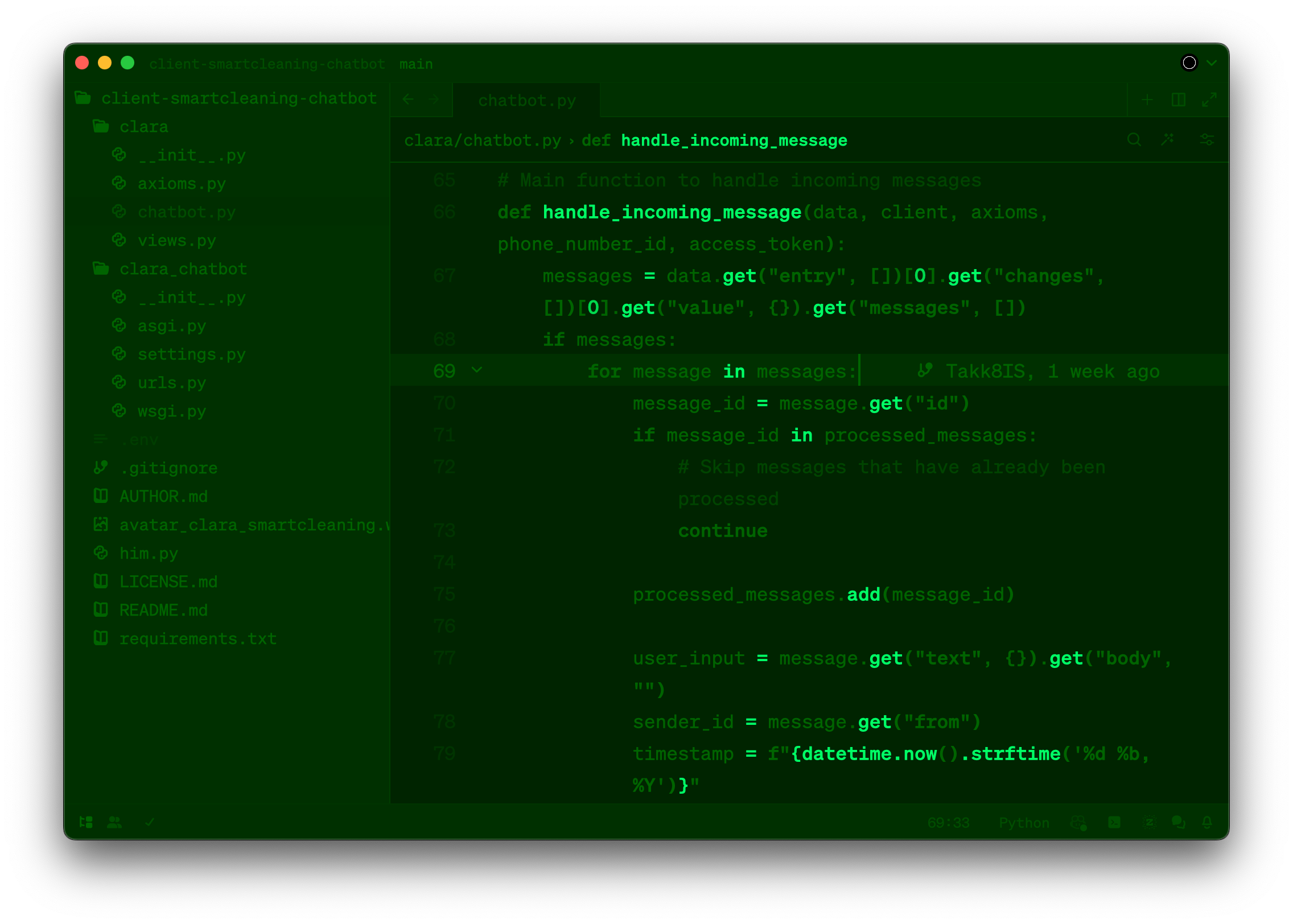Open the terminal panel icon

1114,822
